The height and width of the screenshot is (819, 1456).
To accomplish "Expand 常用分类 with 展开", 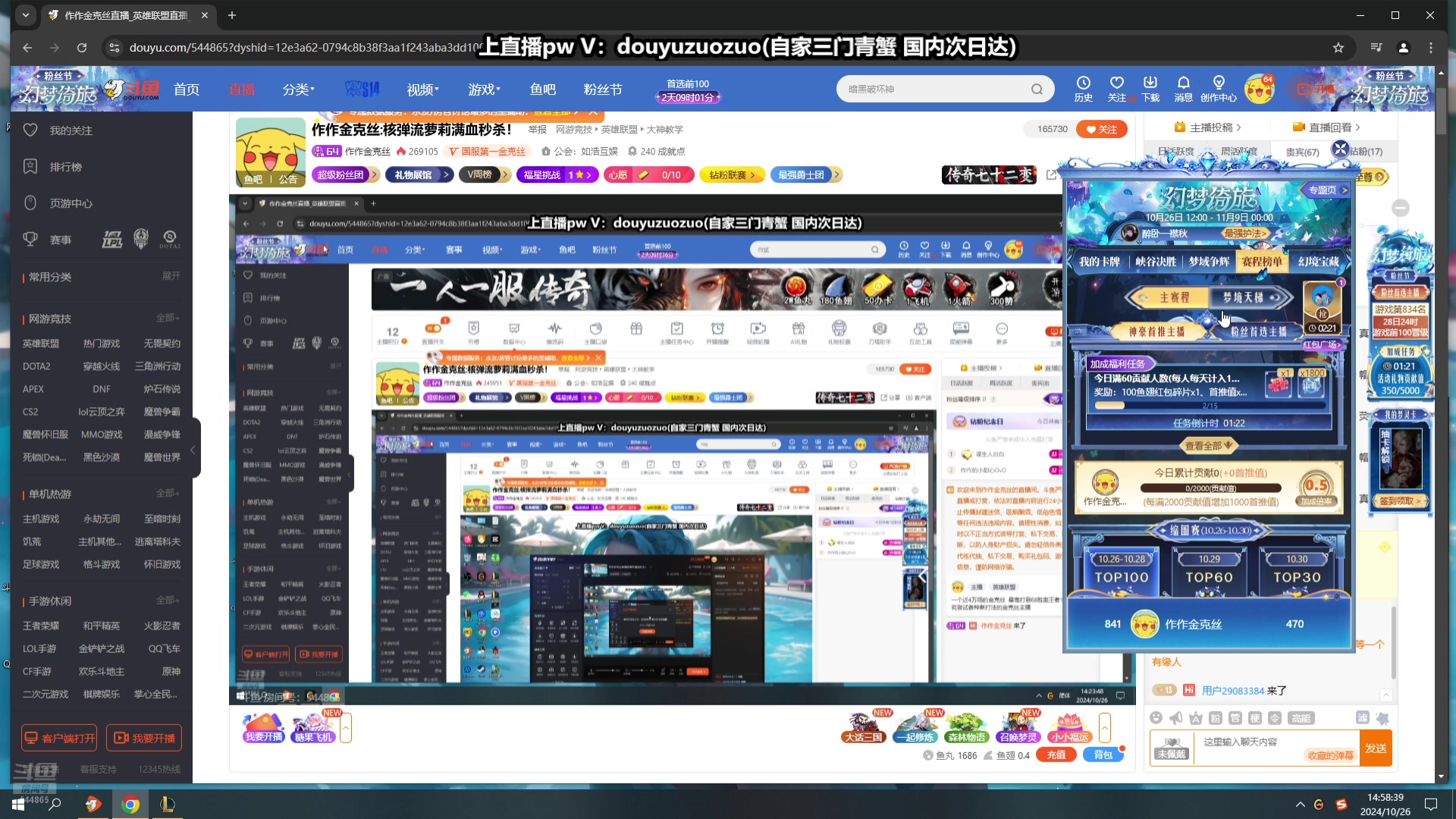I will [171, 276].
